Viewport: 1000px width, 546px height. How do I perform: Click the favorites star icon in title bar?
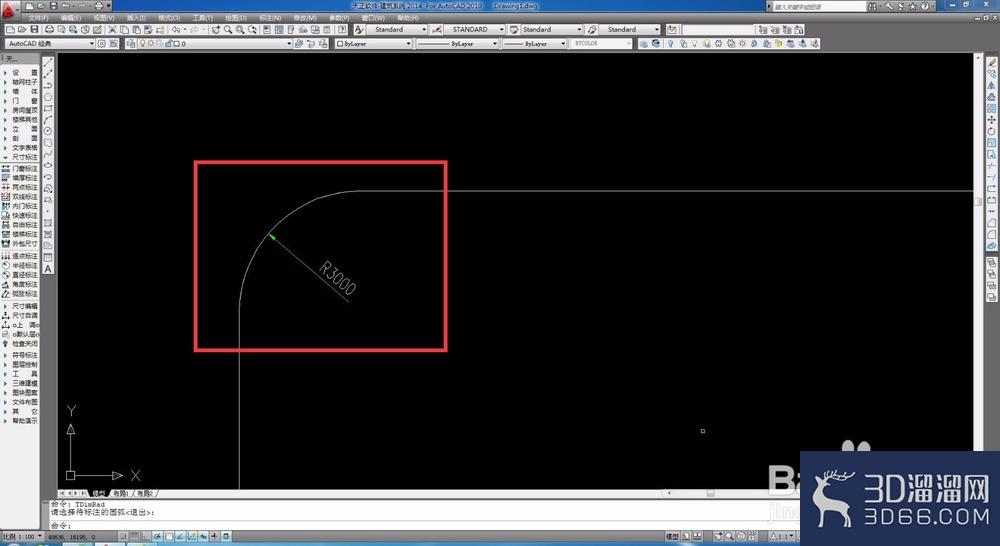[912, 6]
